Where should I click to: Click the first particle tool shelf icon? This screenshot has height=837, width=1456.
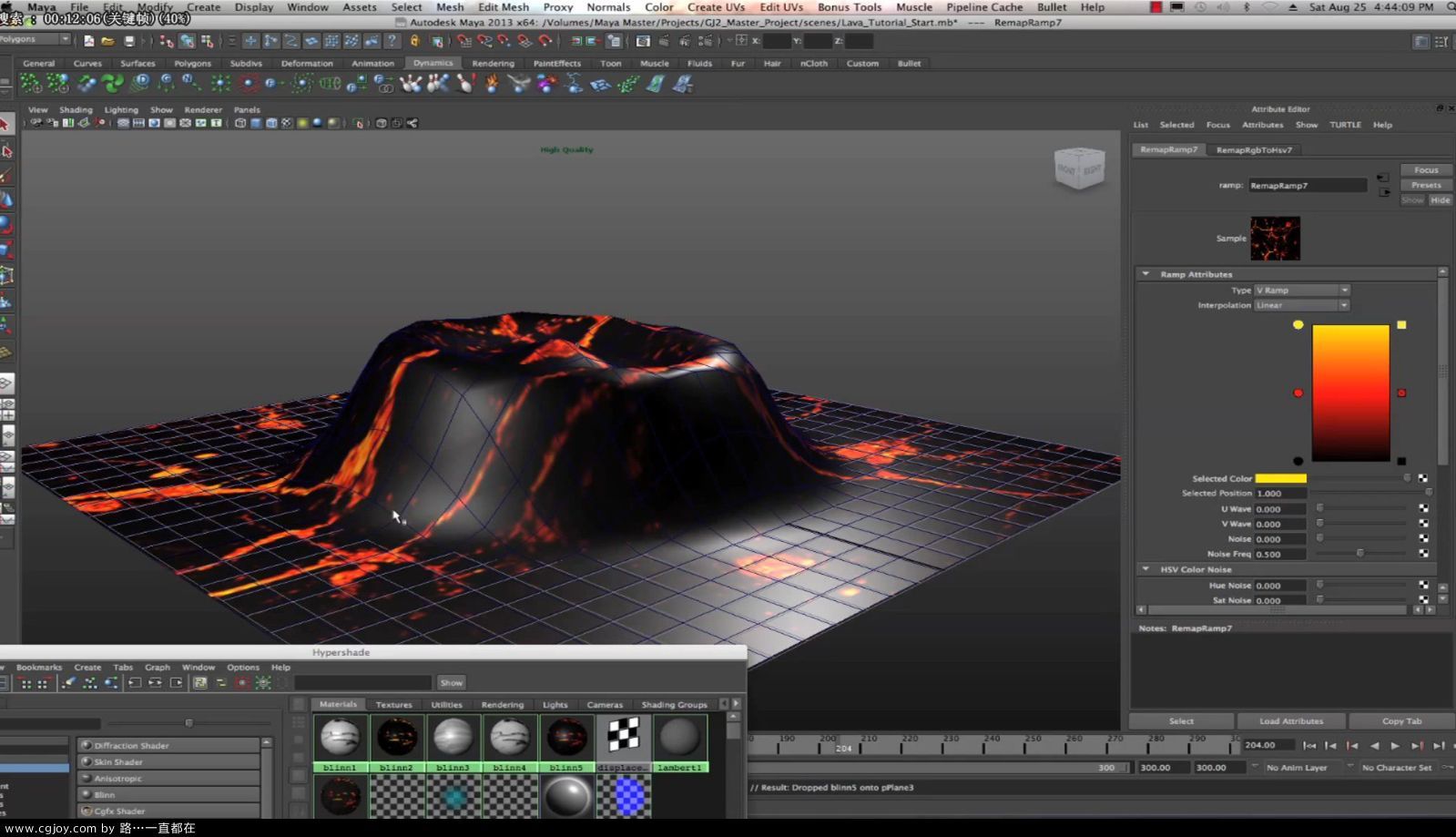coord(30,84)
